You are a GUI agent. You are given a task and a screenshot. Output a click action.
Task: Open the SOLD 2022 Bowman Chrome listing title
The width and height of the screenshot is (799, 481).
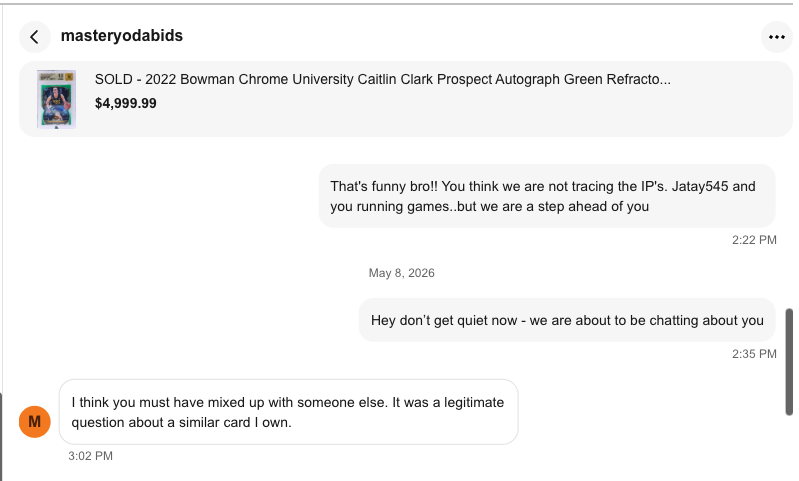(x=383, y=79)
